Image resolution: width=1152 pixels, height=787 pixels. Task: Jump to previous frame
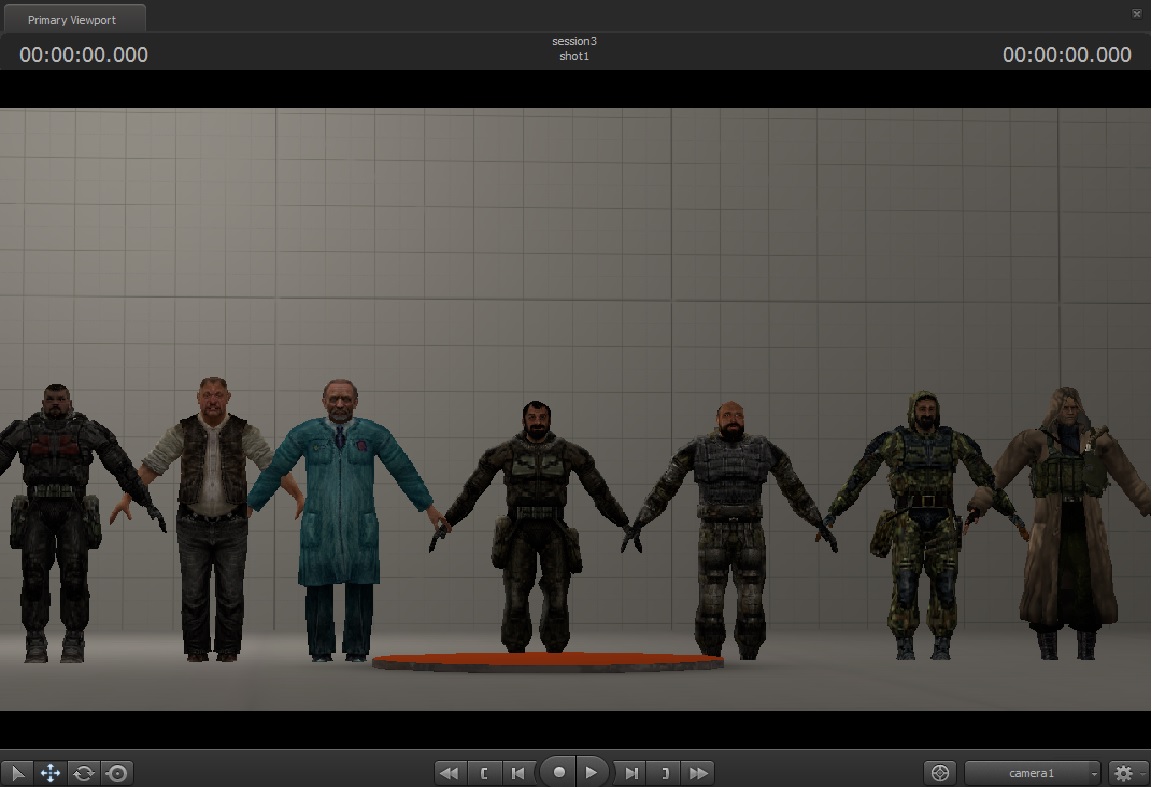tap(517, 773)
